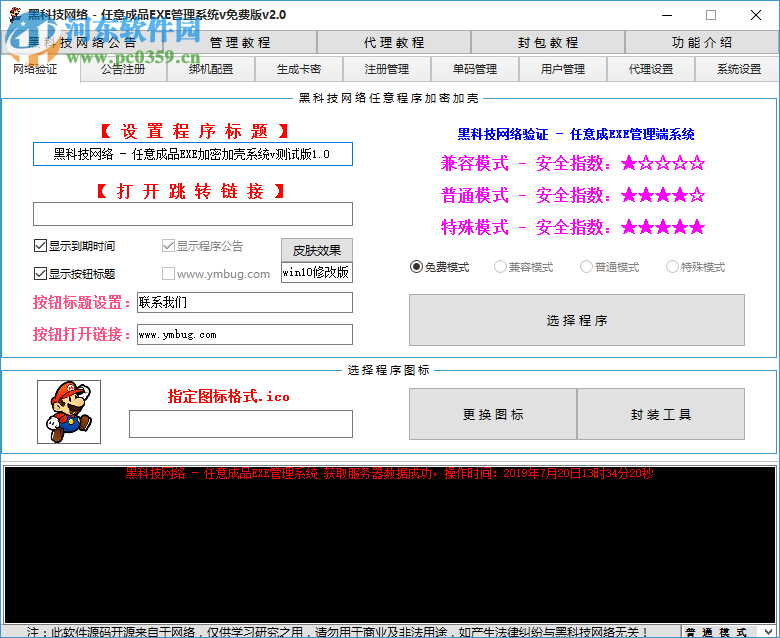The height and width of the screenshot is (638, 780).
Task: Switch to the 公告注册 tab
Action: pos(123,69)
